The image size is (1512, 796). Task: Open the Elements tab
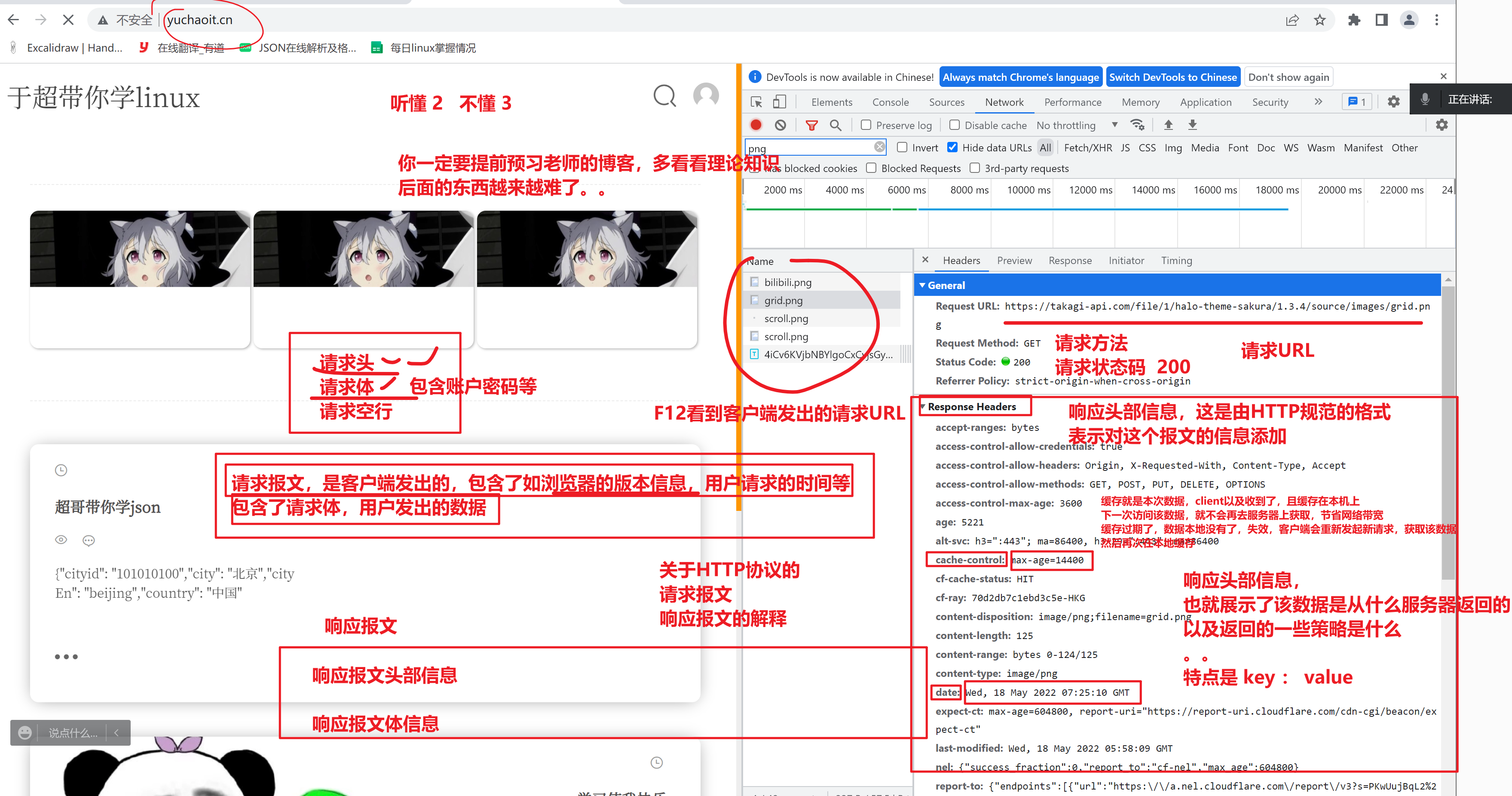tap(832, 102)
